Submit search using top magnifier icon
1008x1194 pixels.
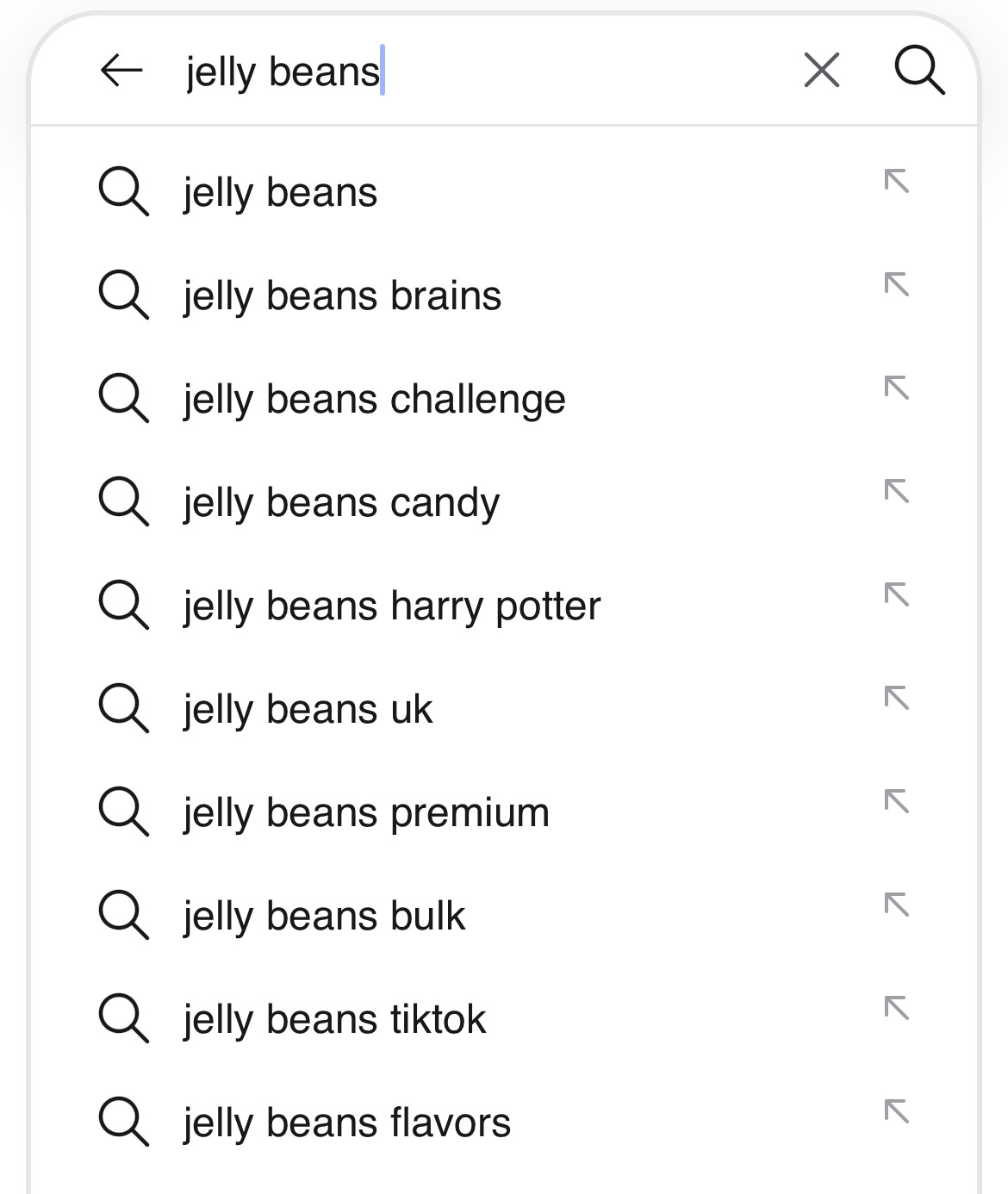point(919,71)
